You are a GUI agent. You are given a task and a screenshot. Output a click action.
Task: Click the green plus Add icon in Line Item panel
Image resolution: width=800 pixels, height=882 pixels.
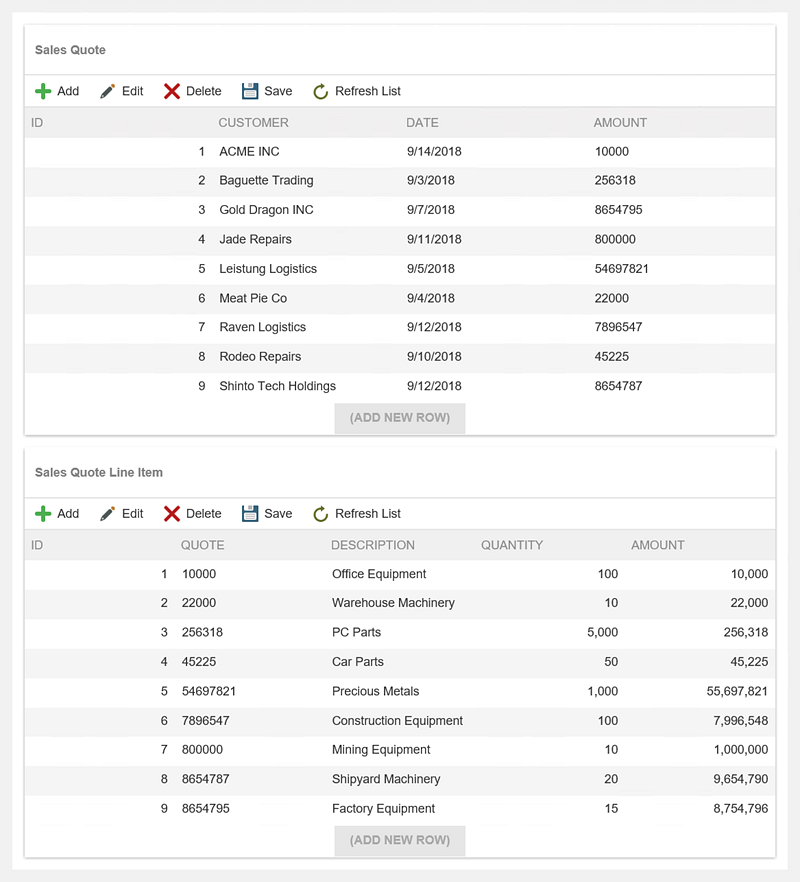click(x=43, y=514)
